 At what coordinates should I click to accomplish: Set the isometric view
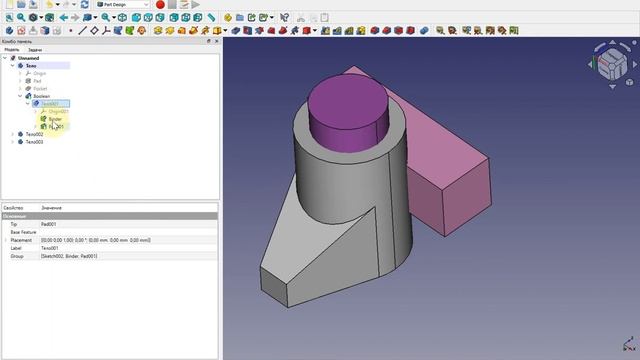click(x=122, y=18)
